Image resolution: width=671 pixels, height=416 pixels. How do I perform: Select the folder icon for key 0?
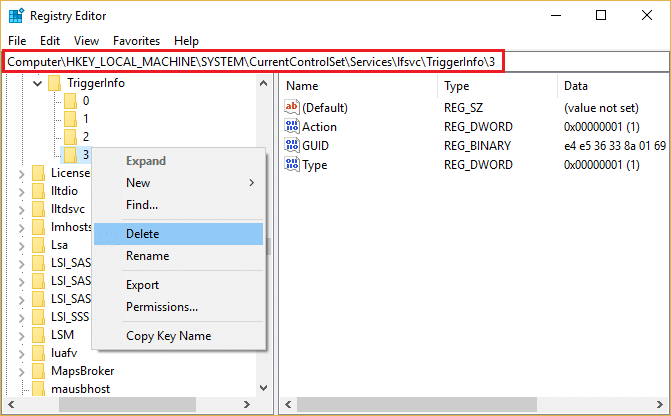click(x=69, y=101)
